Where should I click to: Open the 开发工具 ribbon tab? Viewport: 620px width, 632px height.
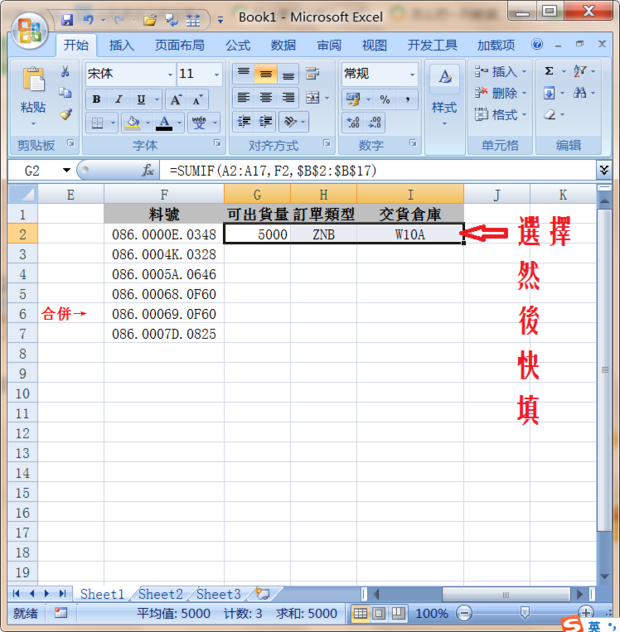(432, 45)
